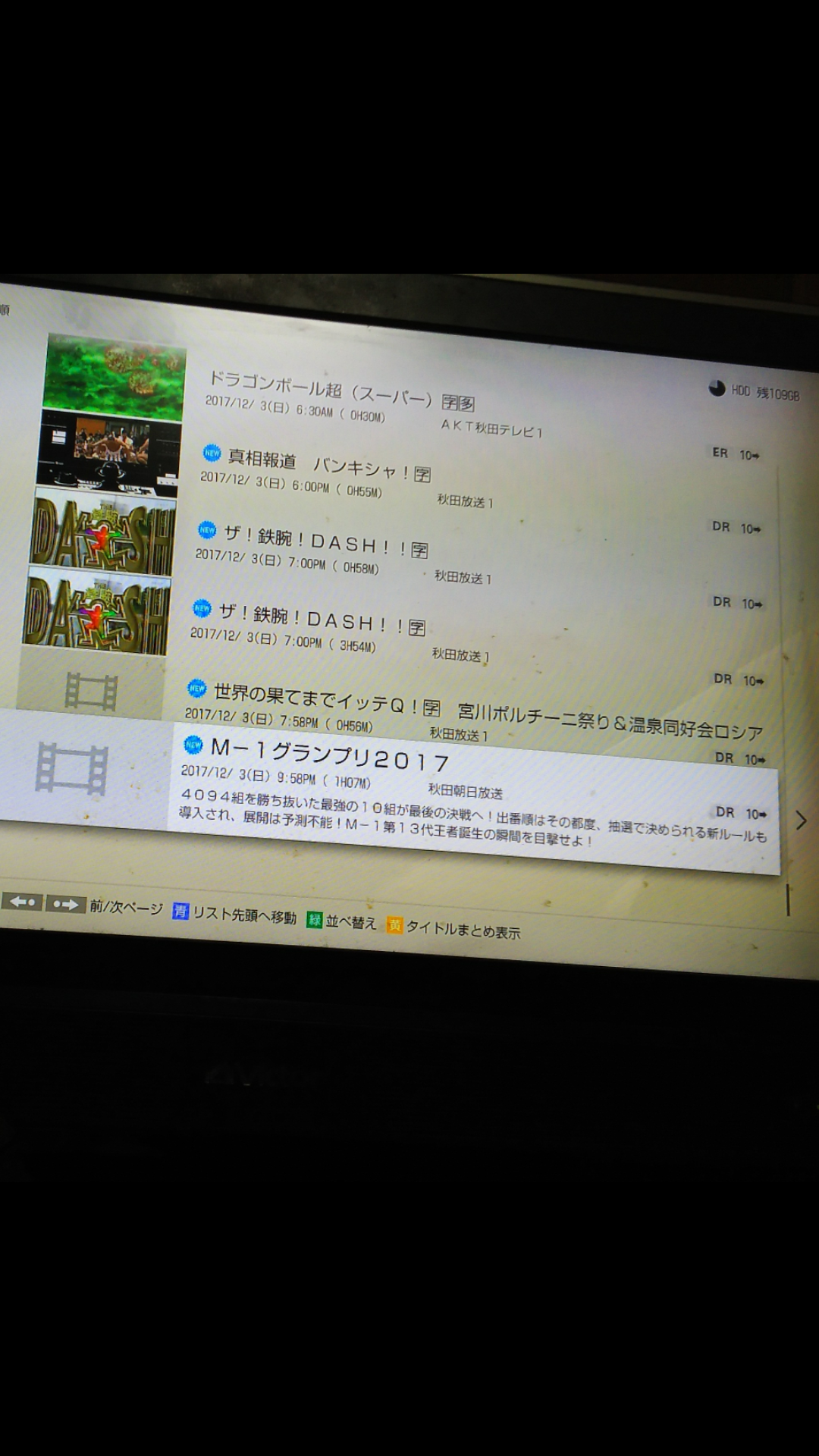
Task: Click HDD 残109GB text
Action: 765,392
